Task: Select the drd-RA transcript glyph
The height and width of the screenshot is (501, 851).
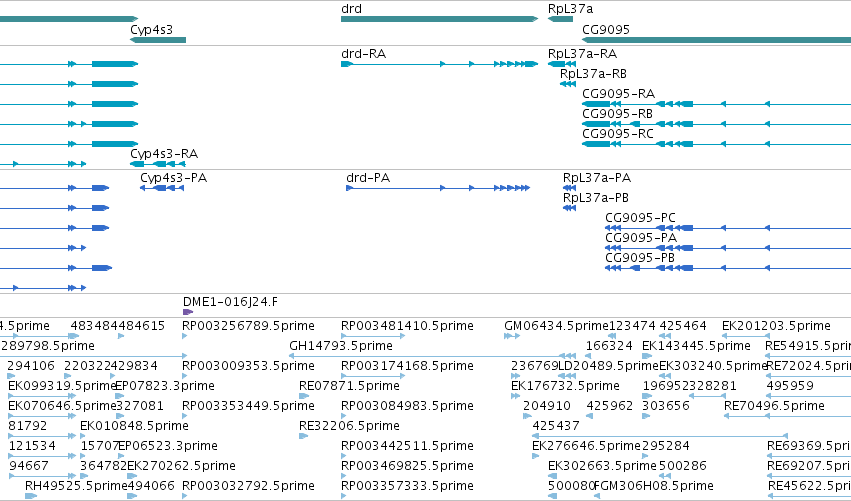Action: pyautogui.click(x=439, y=64)
